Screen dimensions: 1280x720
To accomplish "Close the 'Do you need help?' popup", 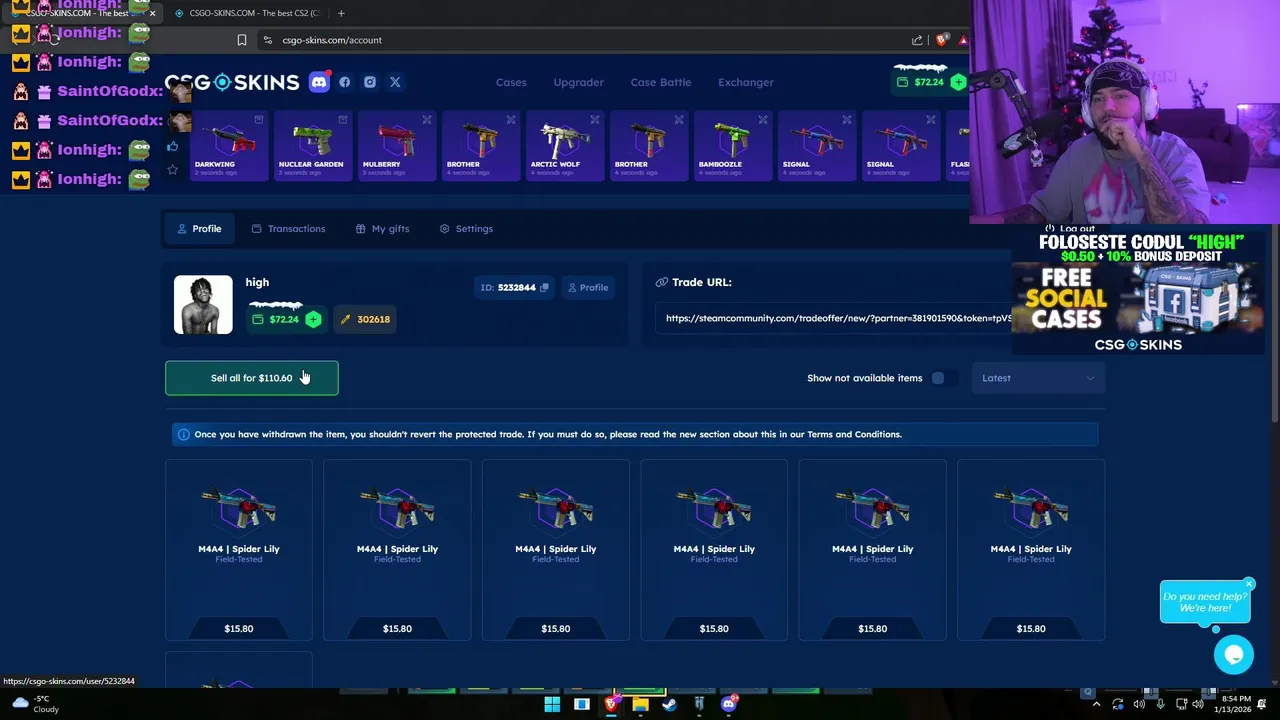I will (x=1249, y=583).
